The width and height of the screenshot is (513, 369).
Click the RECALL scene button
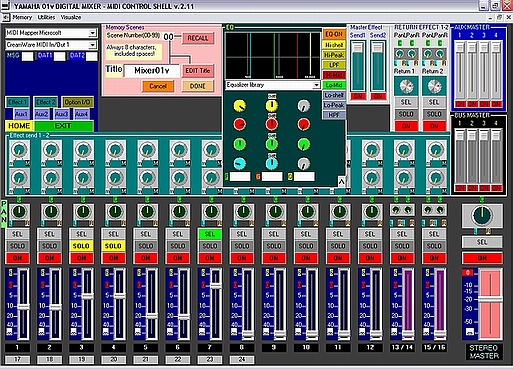click(x=198, y=38)
